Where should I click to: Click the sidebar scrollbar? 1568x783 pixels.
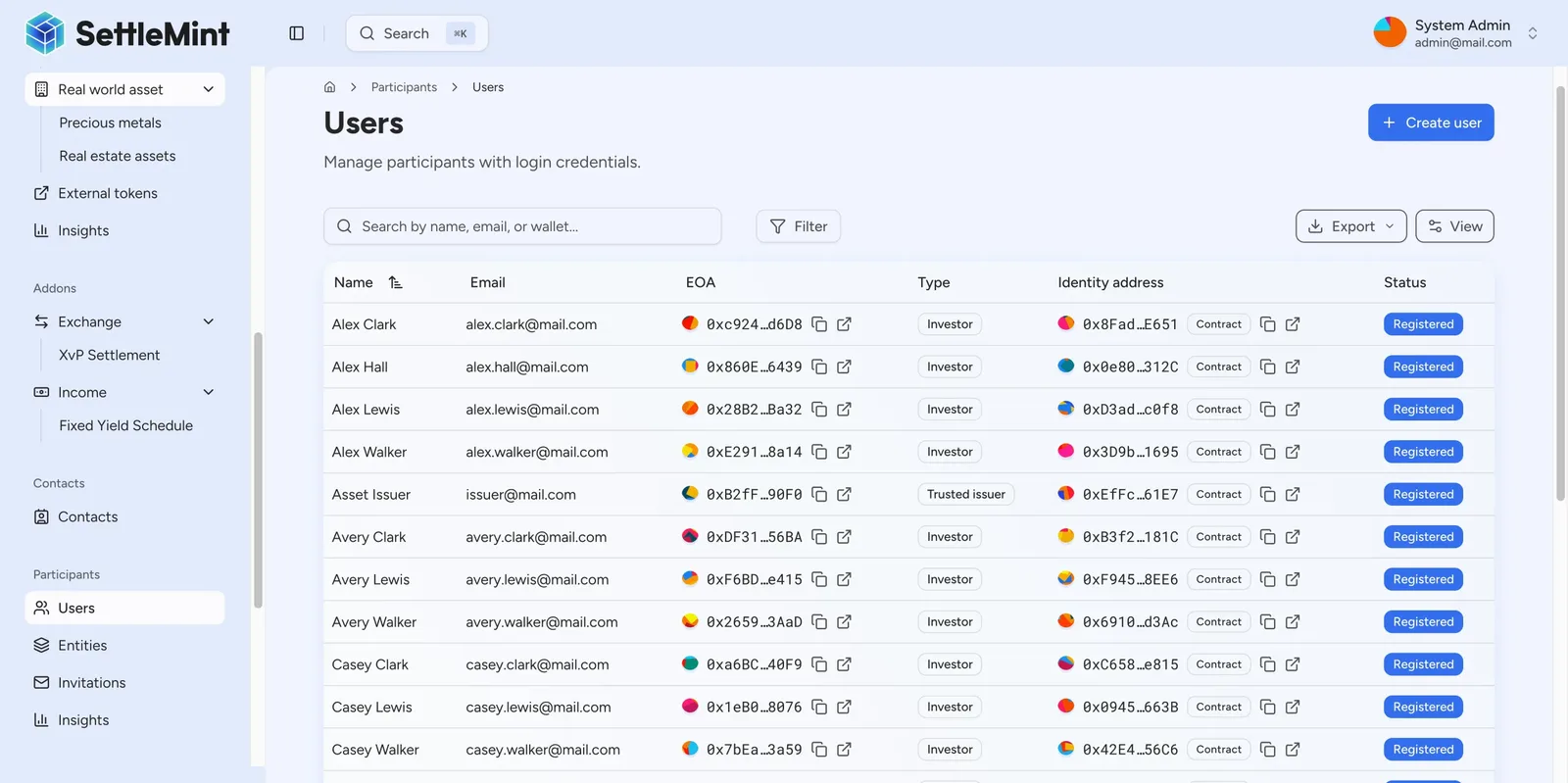[x=258, y=470]
